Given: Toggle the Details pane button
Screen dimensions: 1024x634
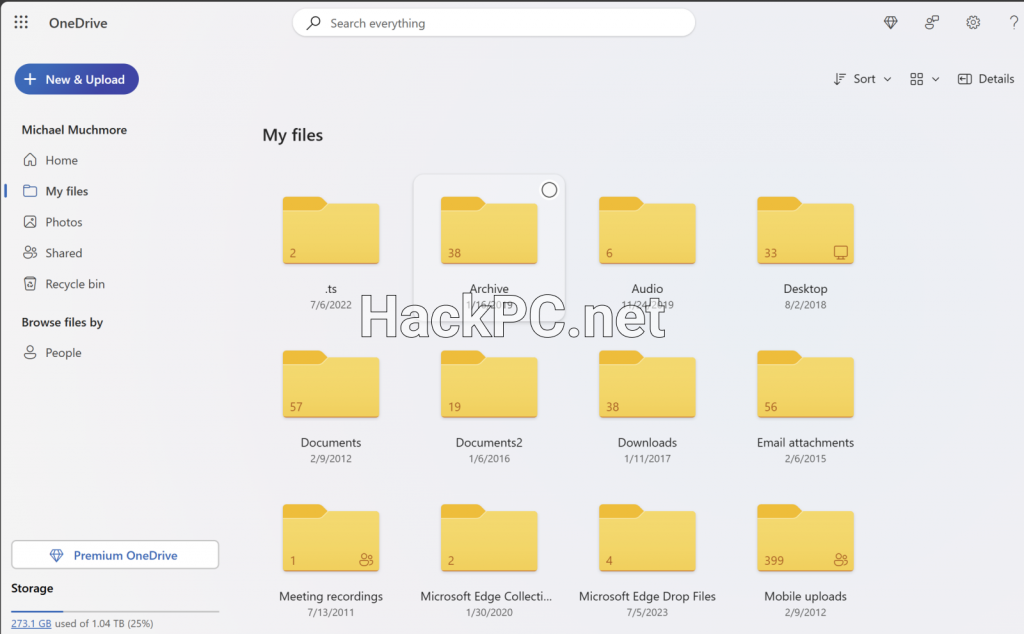Looking at the screenshot, I should point(985,79).
